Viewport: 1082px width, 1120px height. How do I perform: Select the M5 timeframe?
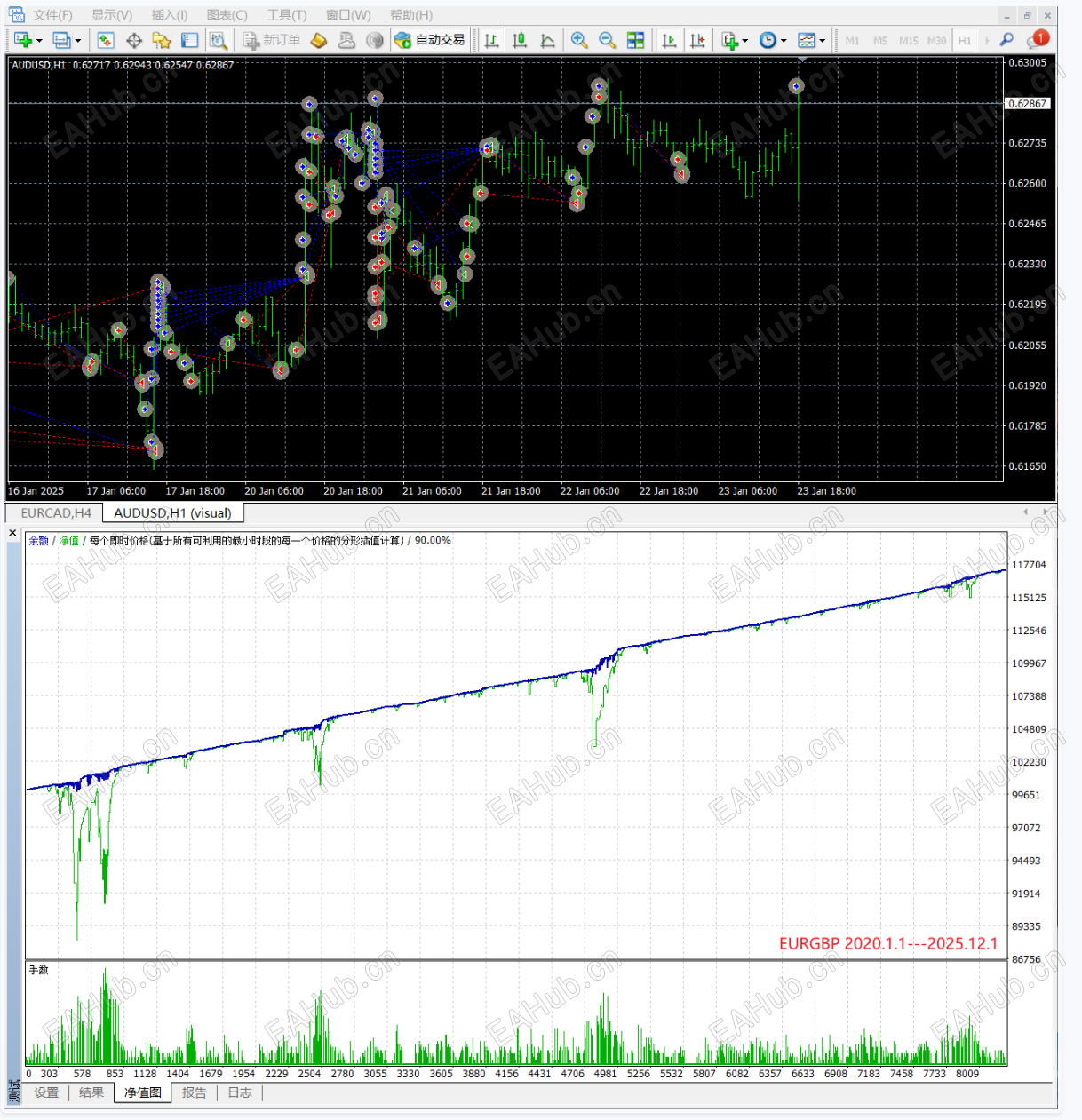point(880,41)
